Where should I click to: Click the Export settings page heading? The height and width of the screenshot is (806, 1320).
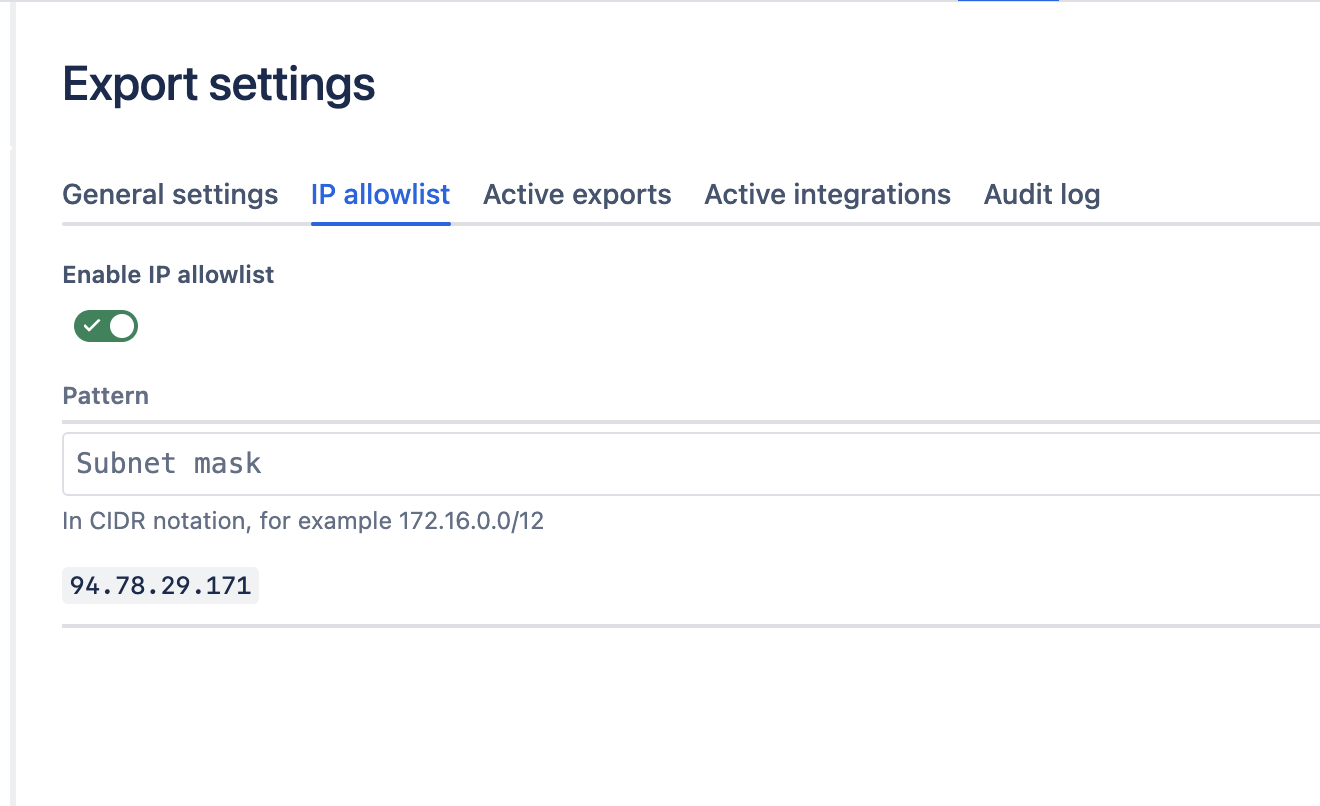point(219,85)
